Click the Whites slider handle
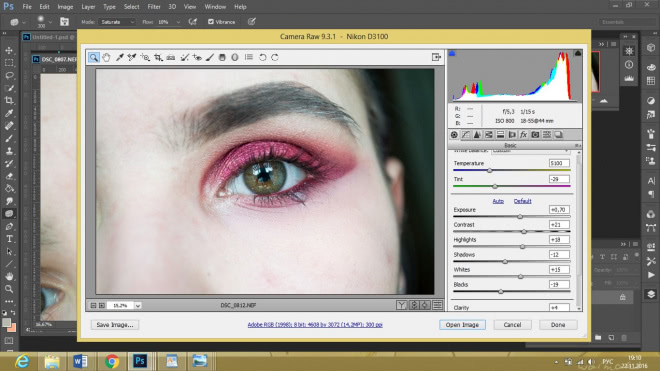660x371 pixels. click(521, 277)
